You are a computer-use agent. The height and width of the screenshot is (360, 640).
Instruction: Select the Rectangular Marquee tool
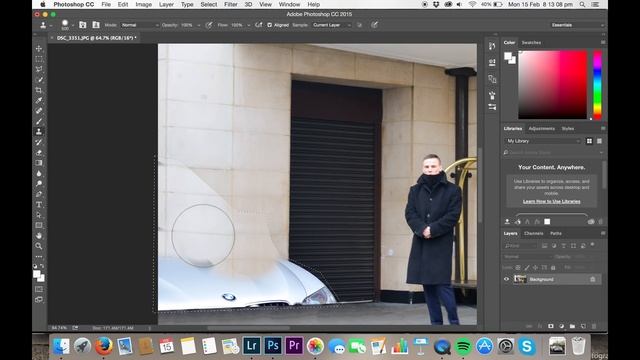(x=39, y=59)
